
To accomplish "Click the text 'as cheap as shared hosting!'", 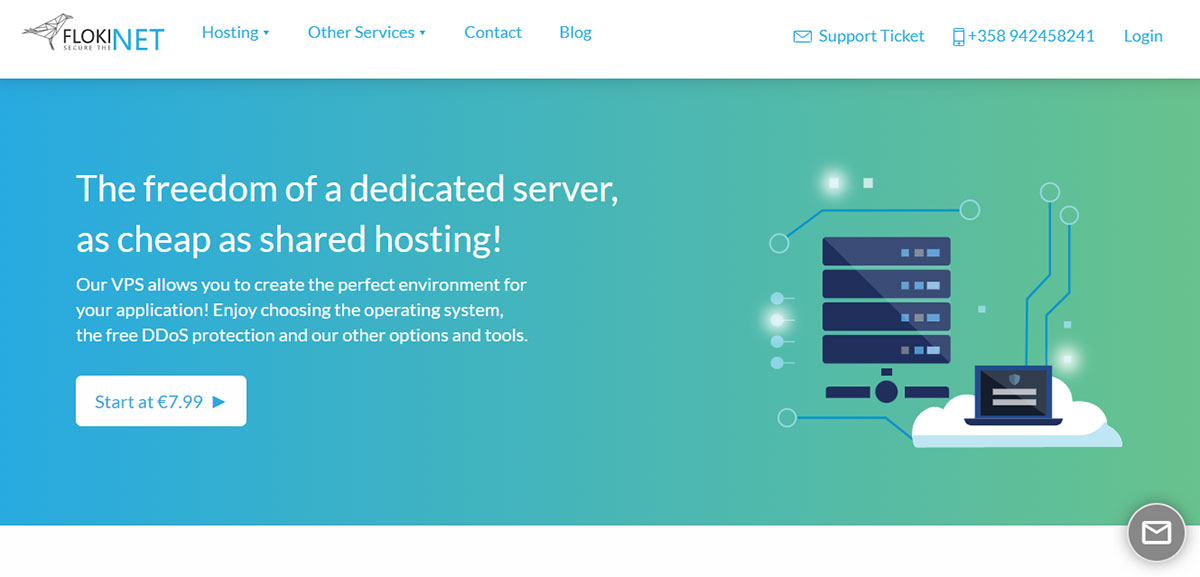I will pyautogui.click(x=289, y=240).
